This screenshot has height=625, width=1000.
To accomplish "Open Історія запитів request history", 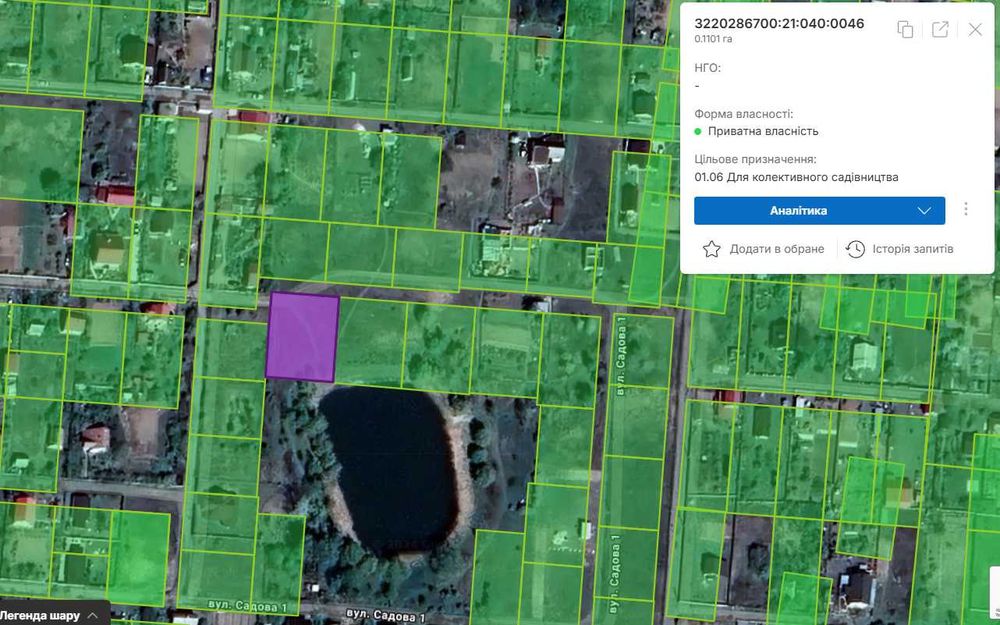I will click(x=913, y=249).
